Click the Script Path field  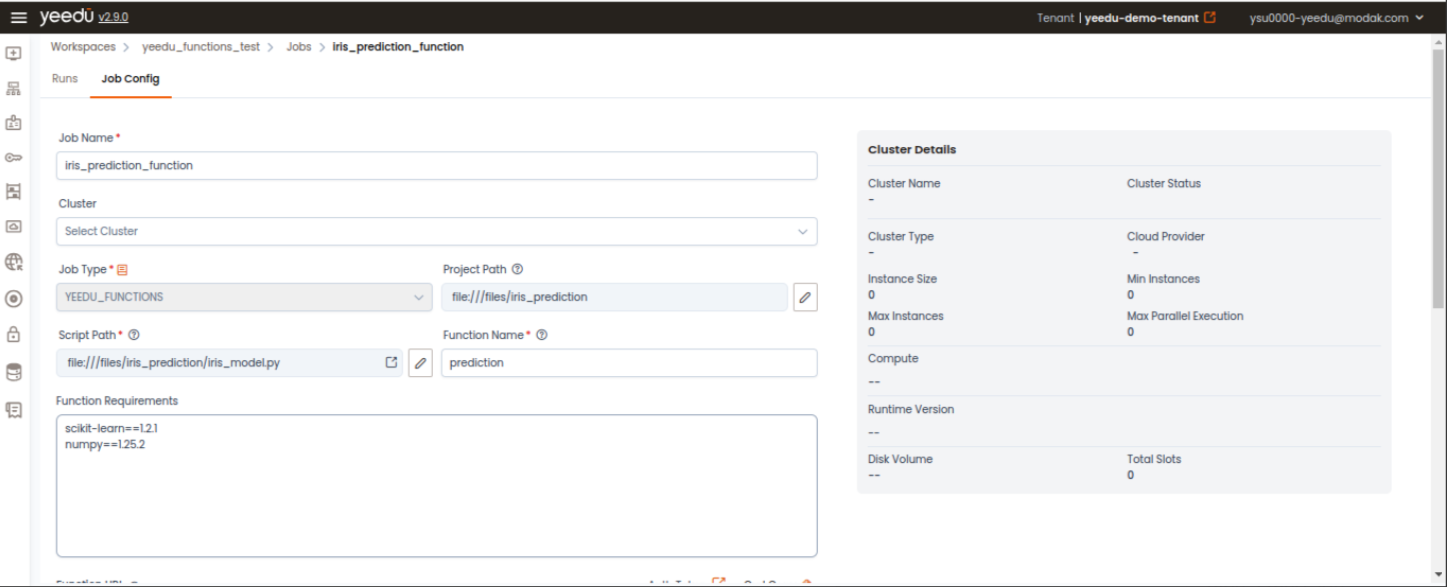(230, 363)
